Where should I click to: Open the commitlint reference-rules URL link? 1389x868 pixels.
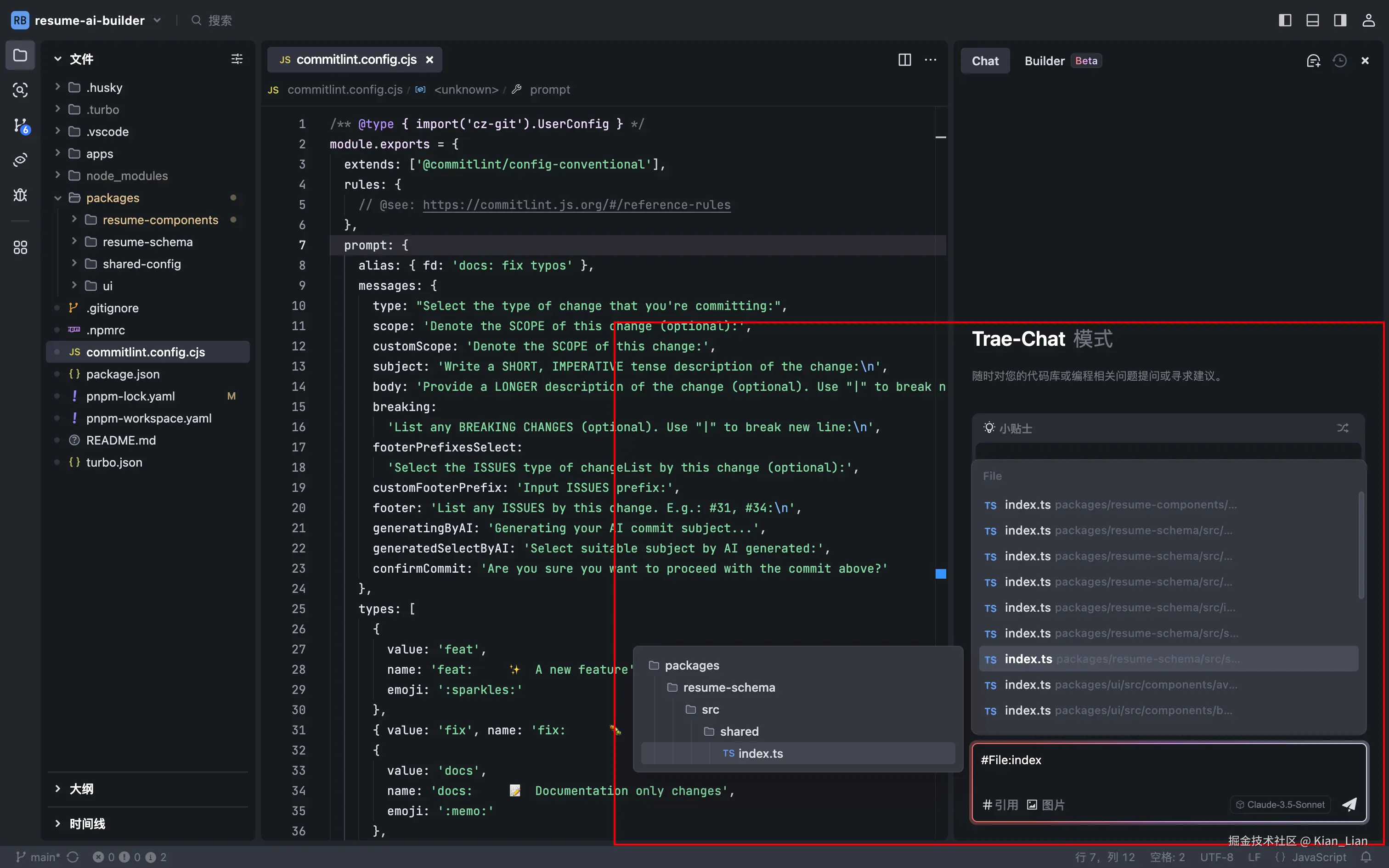point(576,205)
